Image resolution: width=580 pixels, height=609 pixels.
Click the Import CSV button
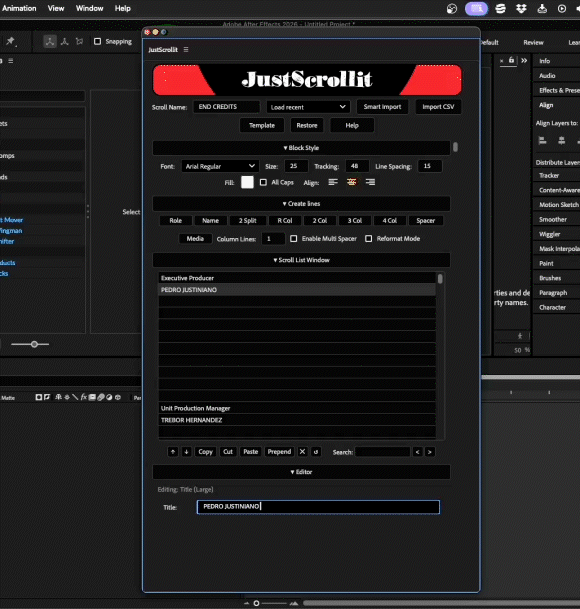pos(438,107)
